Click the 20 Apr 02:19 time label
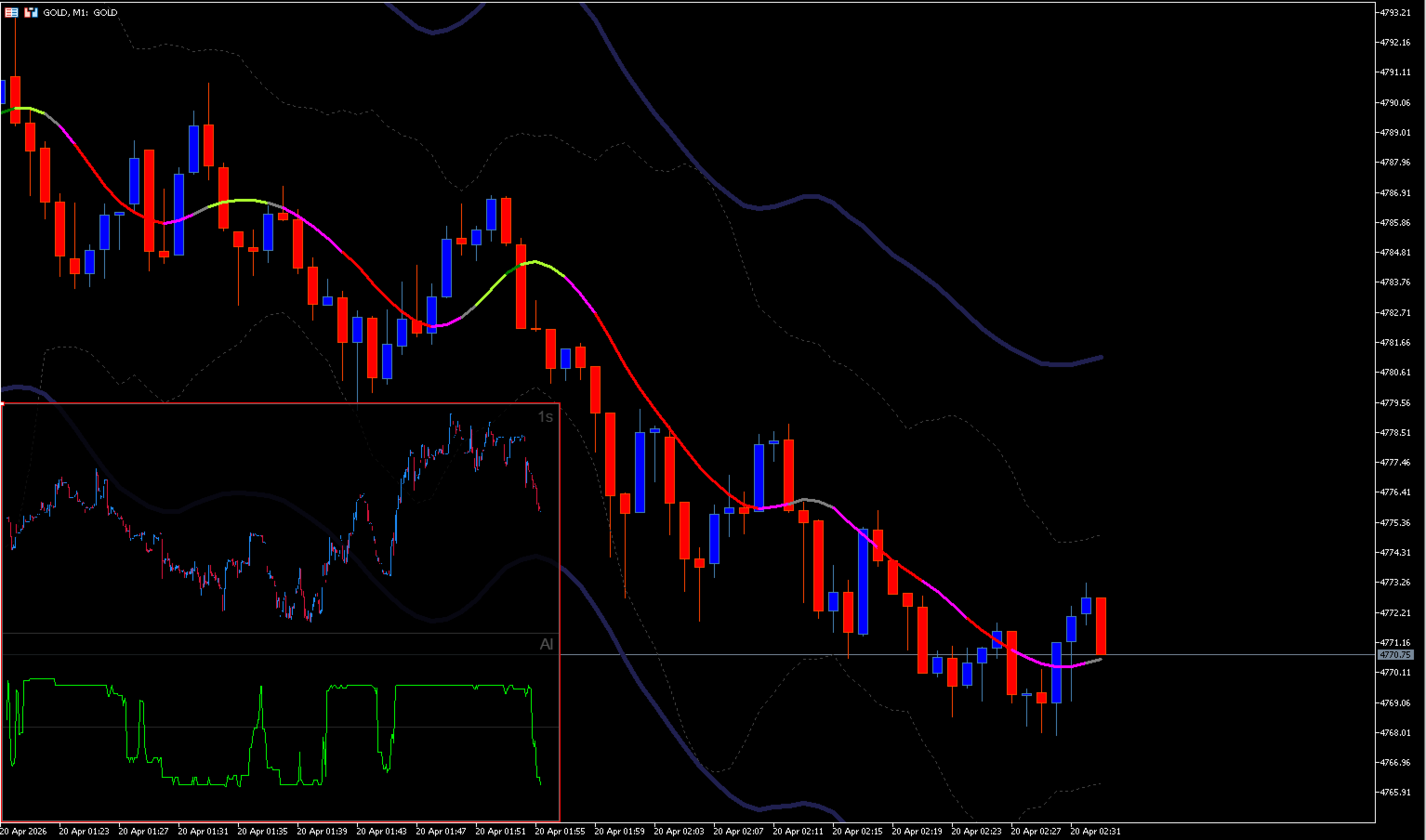This screenshot has width=1426, height=840. 917,832
